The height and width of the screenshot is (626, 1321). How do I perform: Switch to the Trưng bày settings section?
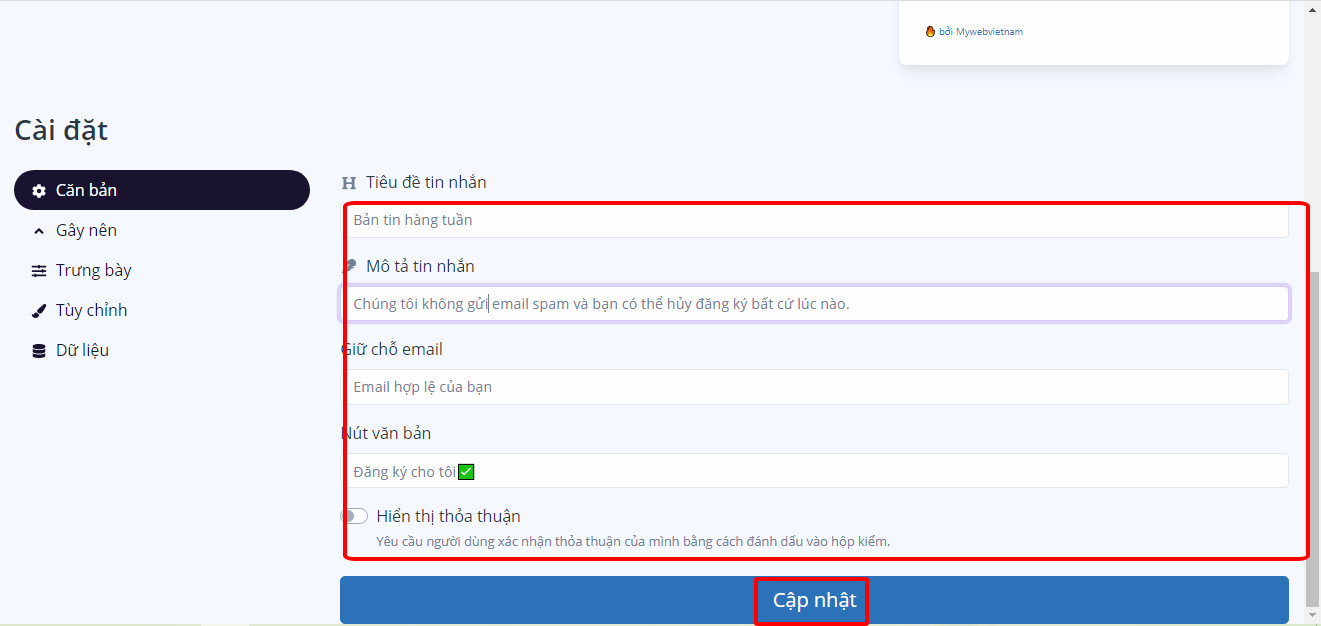click(x=93, y=270)
